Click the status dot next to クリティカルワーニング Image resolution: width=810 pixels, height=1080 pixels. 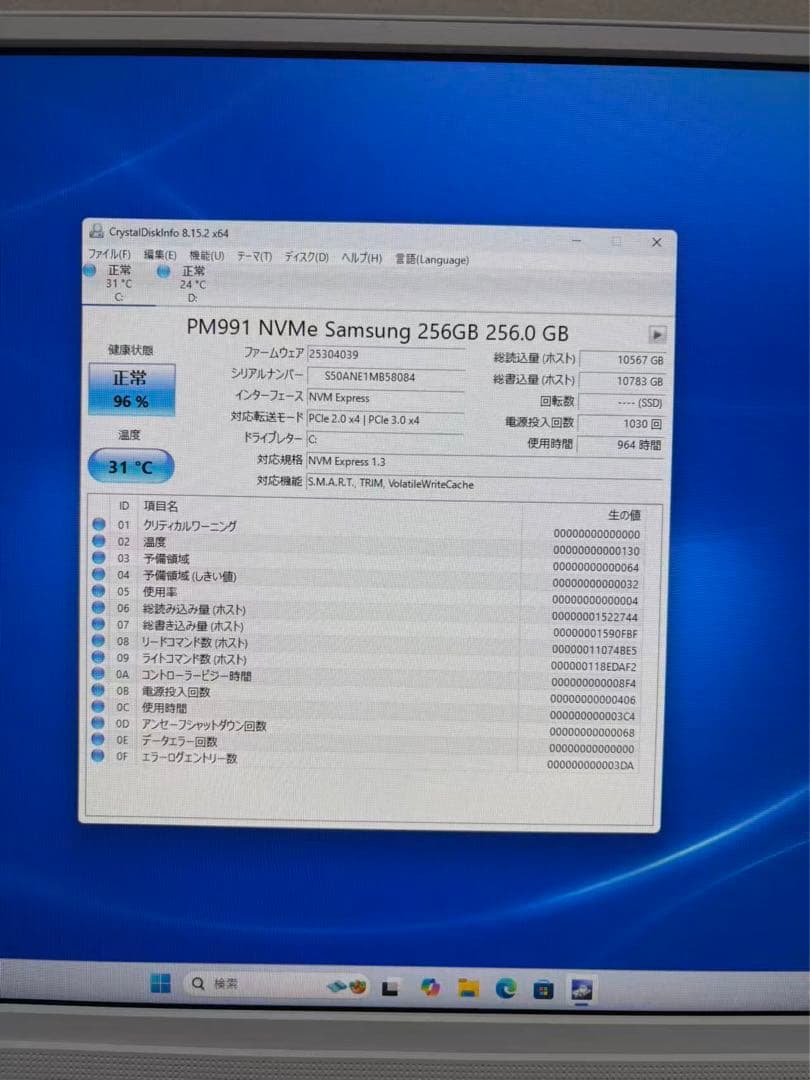(x=97, y=525)
